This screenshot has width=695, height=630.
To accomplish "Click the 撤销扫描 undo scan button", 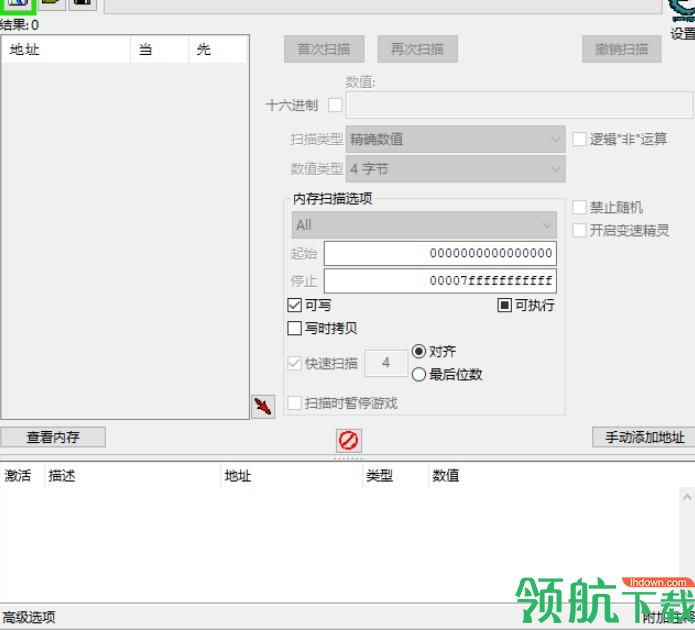I will [x=622, y=49].
